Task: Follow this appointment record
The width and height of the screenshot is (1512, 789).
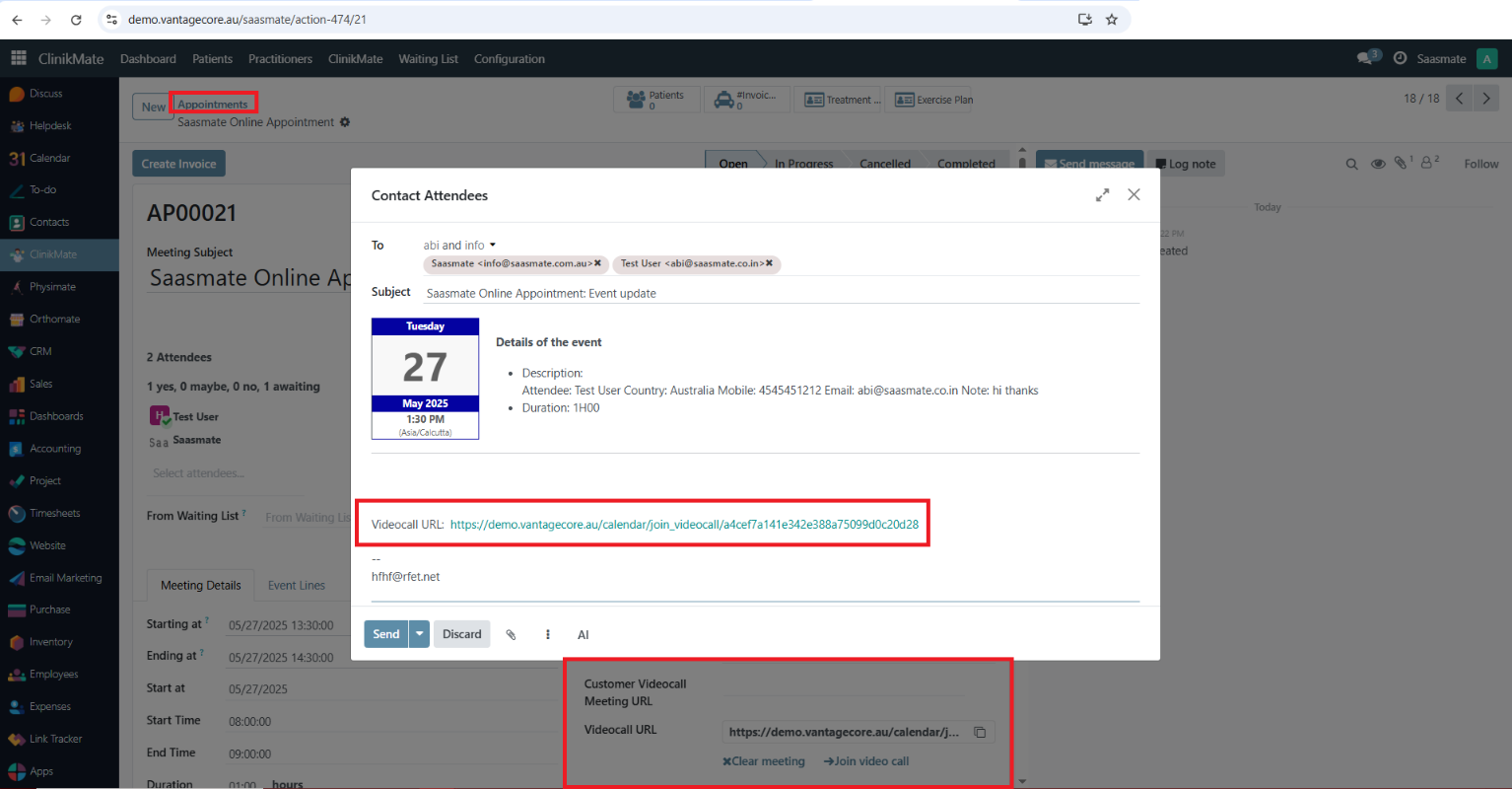Action: 1480,164
